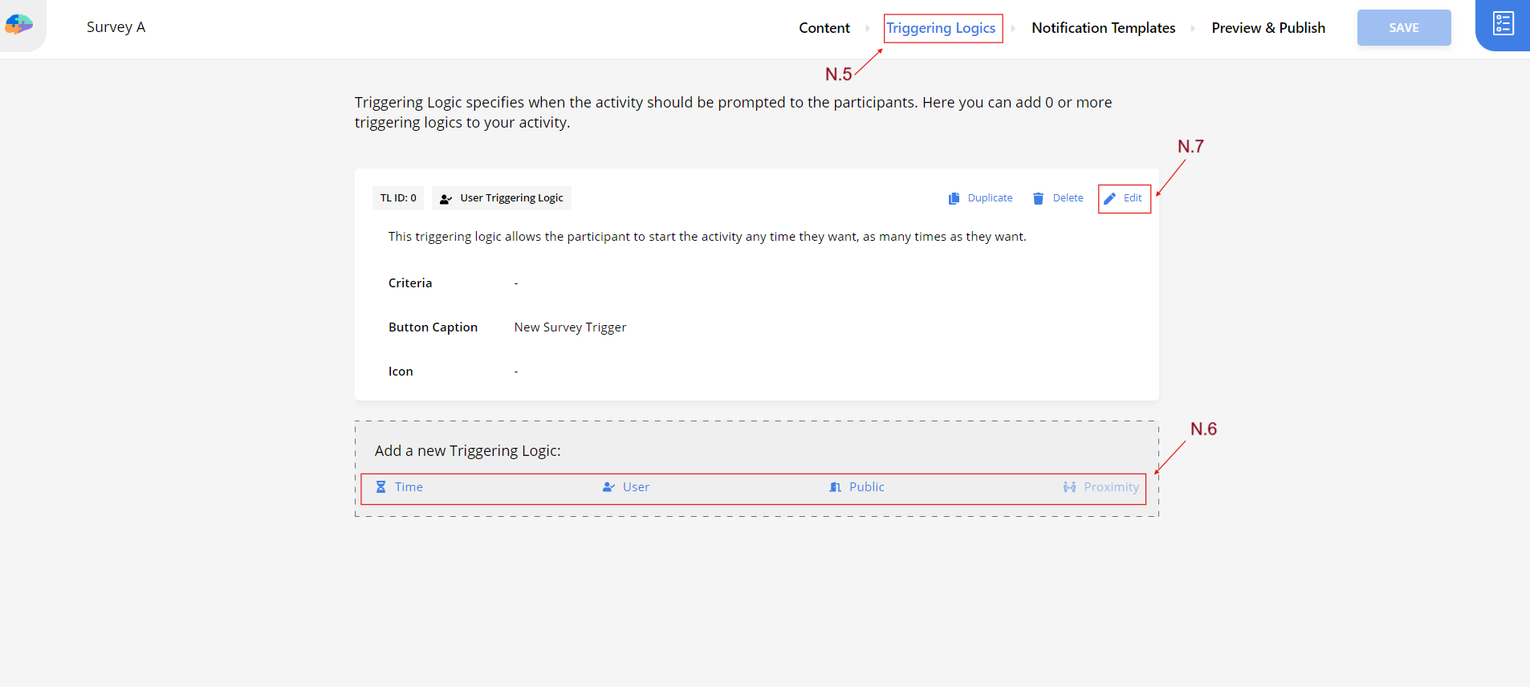The width and height of the screenshot is (1530, 687).
Task: Select the Triggering Logics tab
Action: (x=941, y=28)
